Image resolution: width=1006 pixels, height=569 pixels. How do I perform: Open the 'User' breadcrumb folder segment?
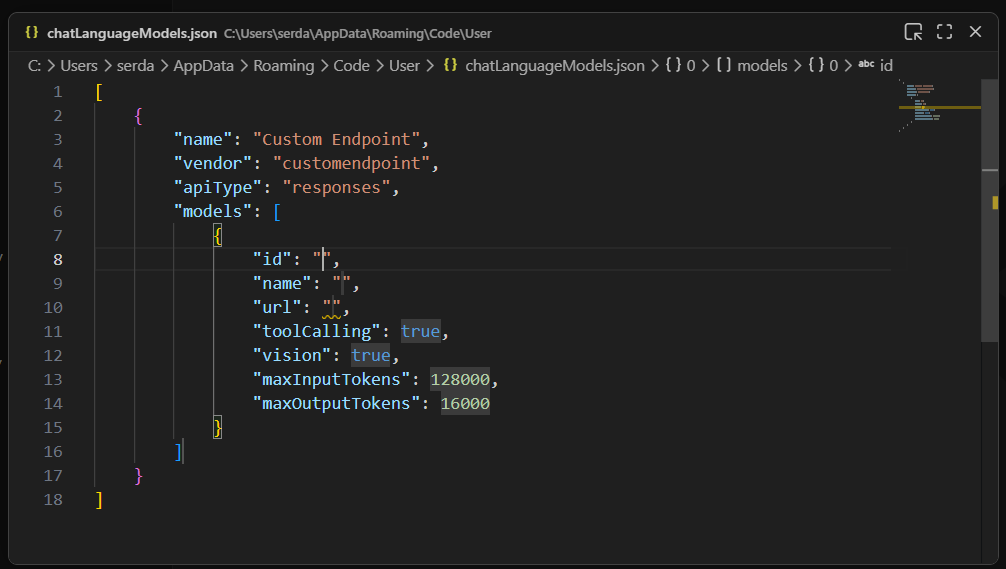(404, 65)
